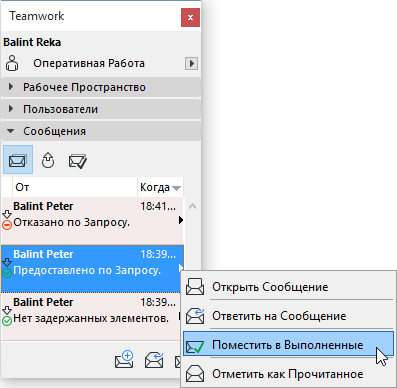Expand the Пользователи section
This screenshot has width=397, height=388.
tap(101, 109)
